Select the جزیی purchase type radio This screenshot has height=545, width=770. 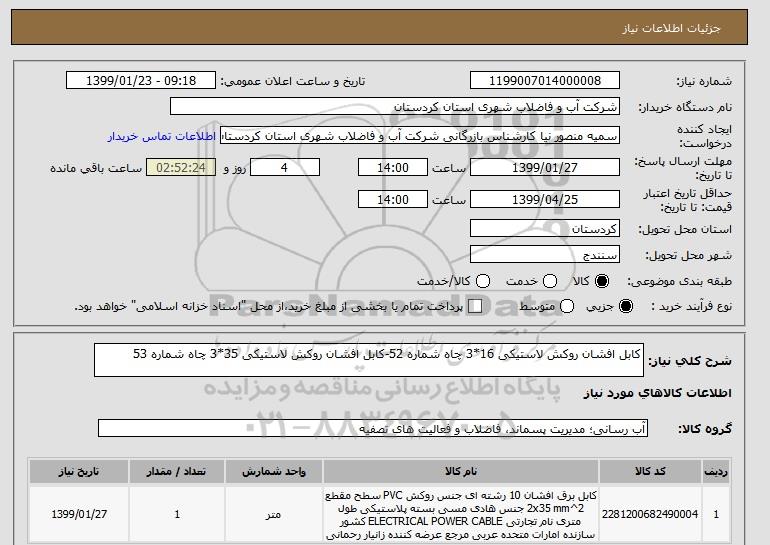pyautogui.click(x=626, y=306)
